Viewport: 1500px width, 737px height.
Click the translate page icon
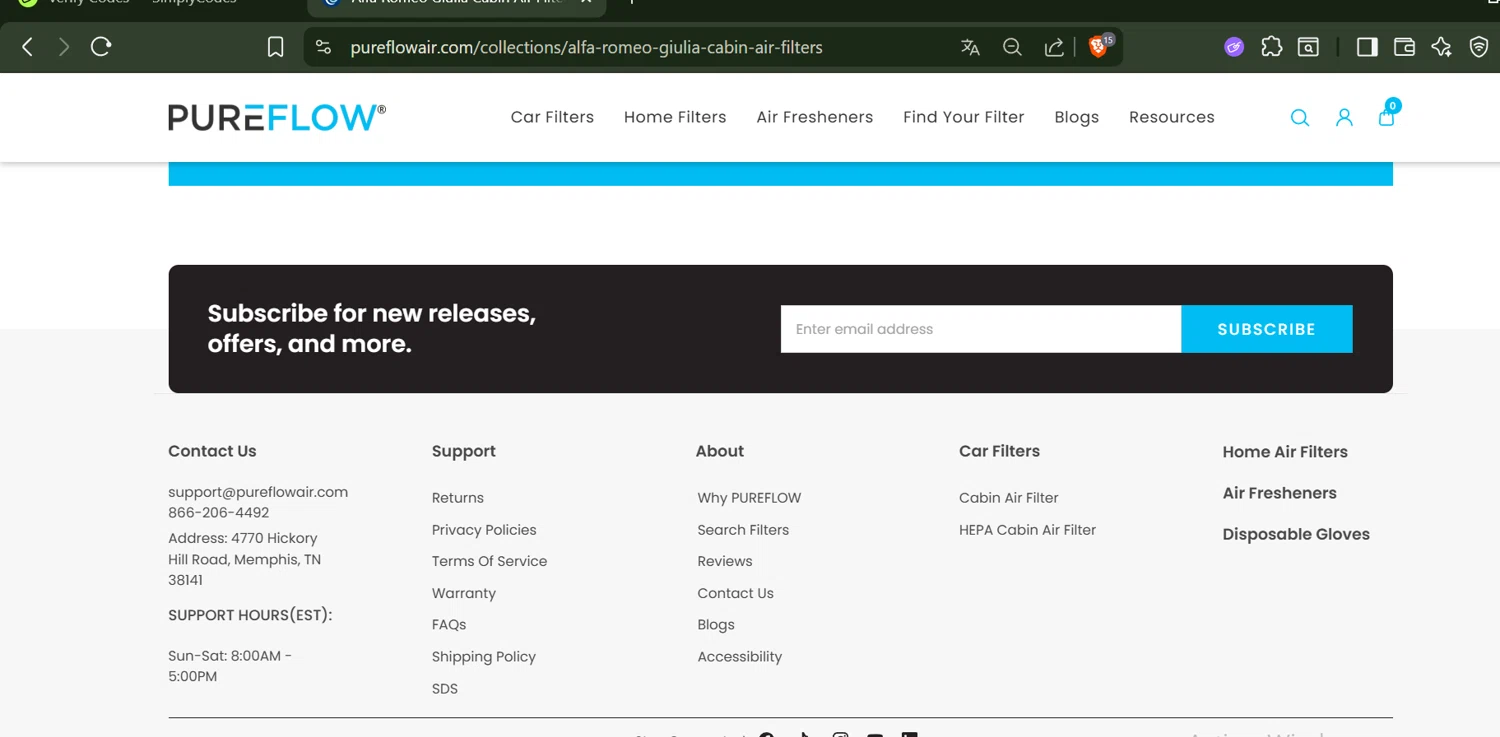pyautogui.click(x=970, y=47)
